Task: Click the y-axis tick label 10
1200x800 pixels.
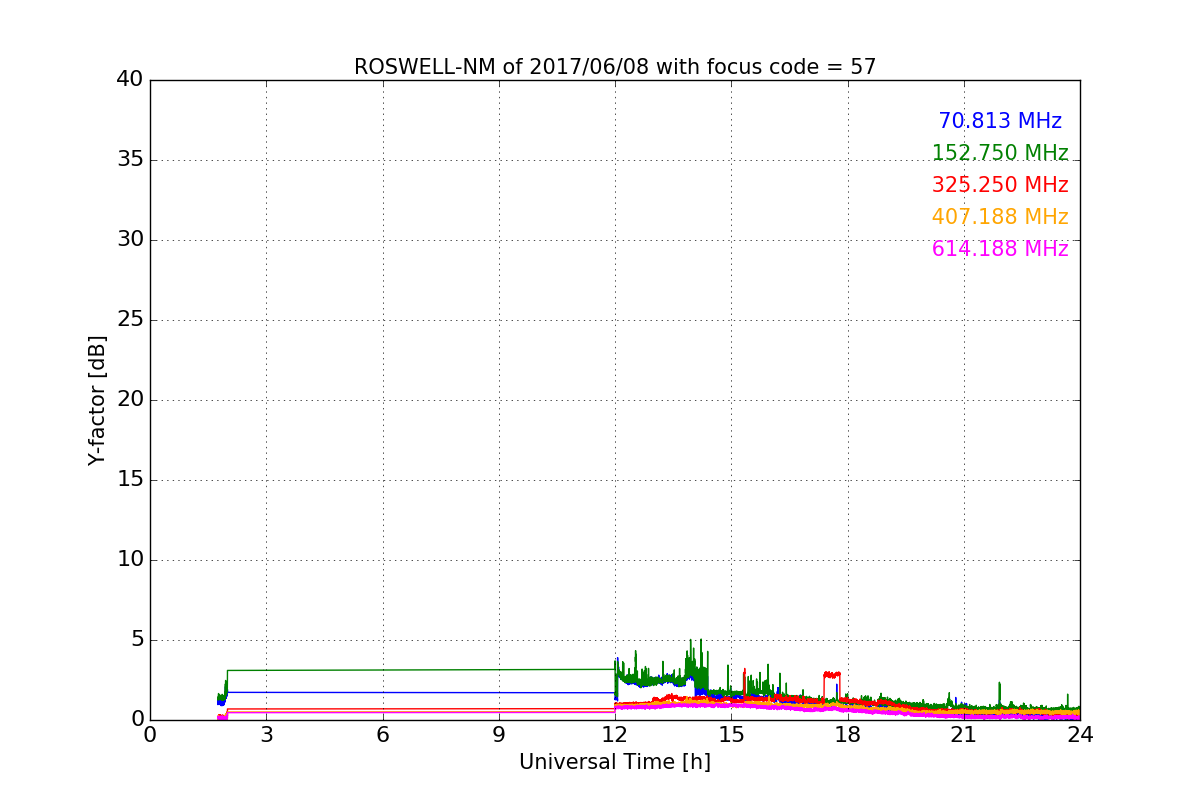Action: 130,560
